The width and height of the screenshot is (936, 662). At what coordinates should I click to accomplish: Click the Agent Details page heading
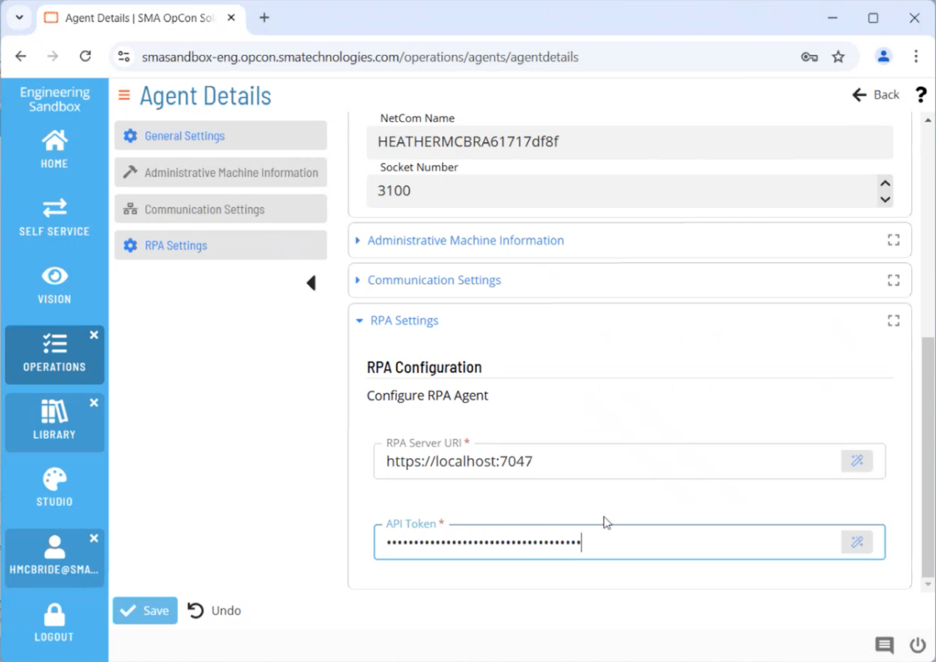[205, 96]
